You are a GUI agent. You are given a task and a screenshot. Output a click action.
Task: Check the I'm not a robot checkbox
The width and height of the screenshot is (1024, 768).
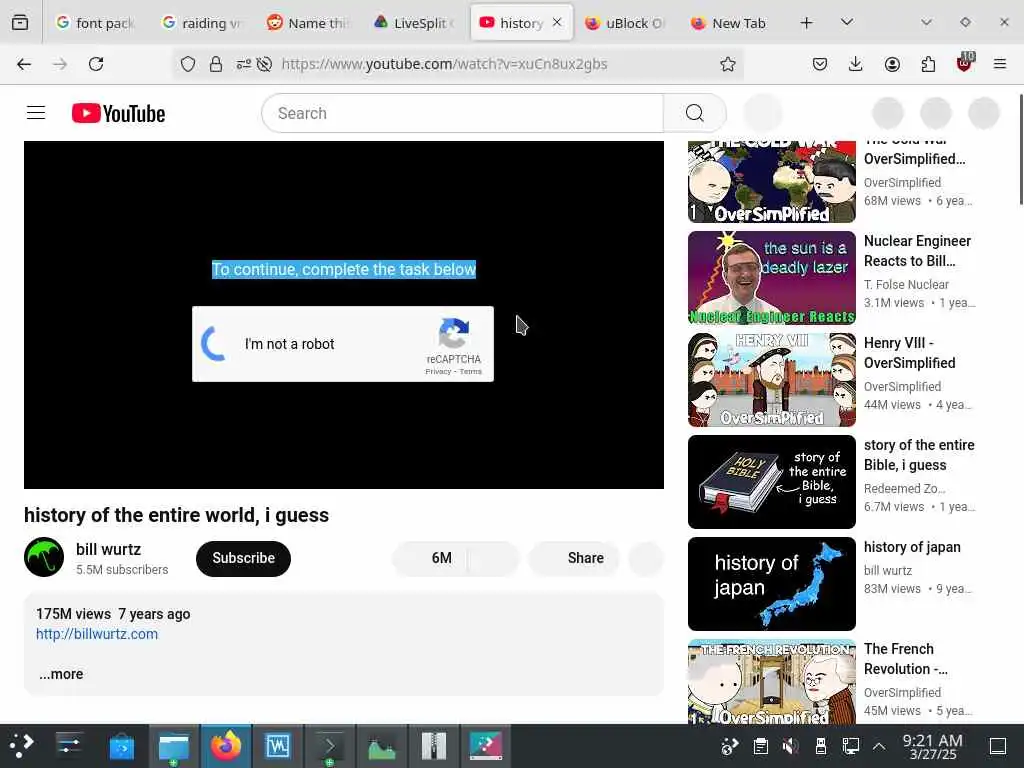[214, 344]
